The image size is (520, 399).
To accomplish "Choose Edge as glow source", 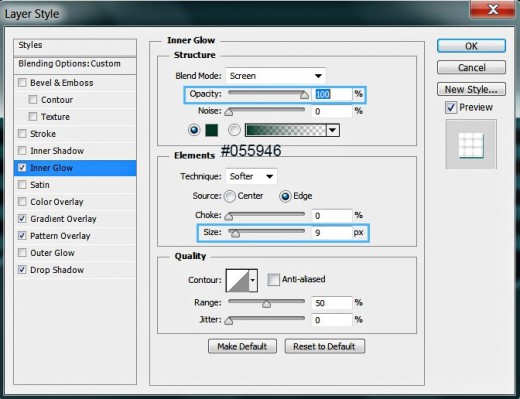I will coord(285,196).
